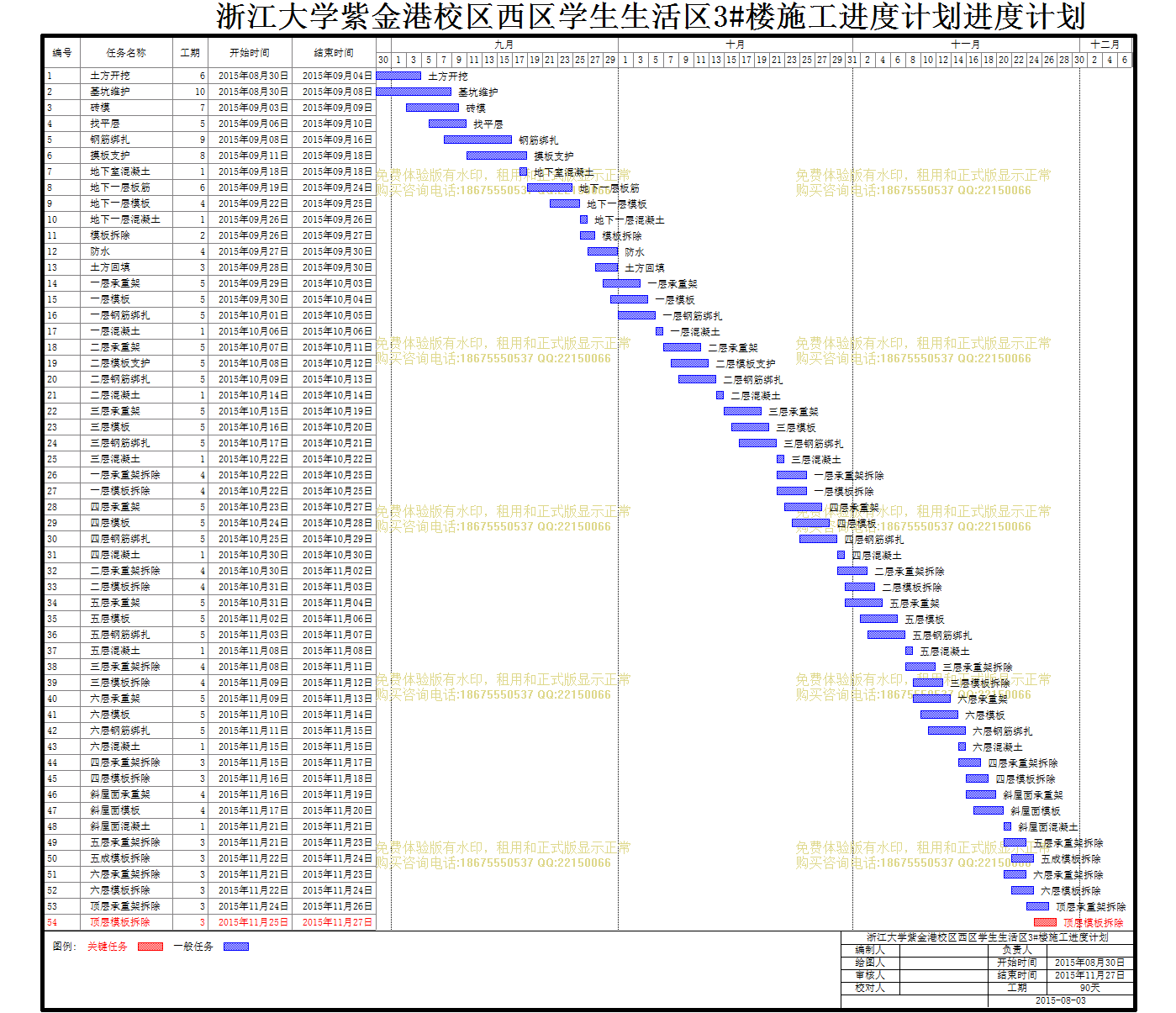Click the 五层模板 Gantt bar

pos(878,619)
